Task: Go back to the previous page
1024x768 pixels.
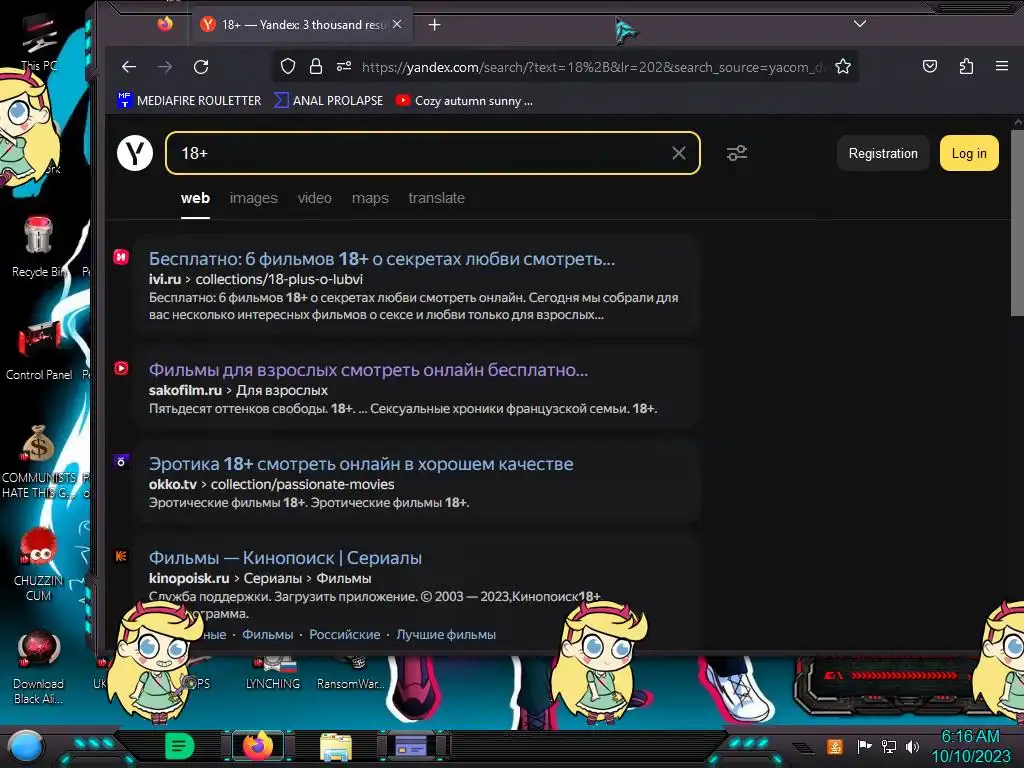Action: pos(129,67)
